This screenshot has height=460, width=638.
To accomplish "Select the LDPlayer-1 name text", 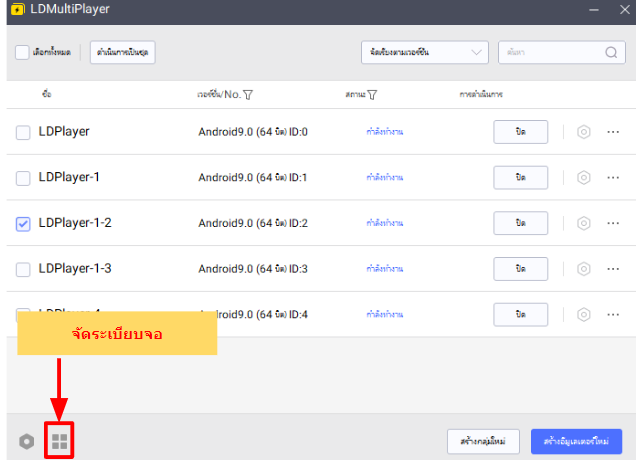I will pos(69,177).
